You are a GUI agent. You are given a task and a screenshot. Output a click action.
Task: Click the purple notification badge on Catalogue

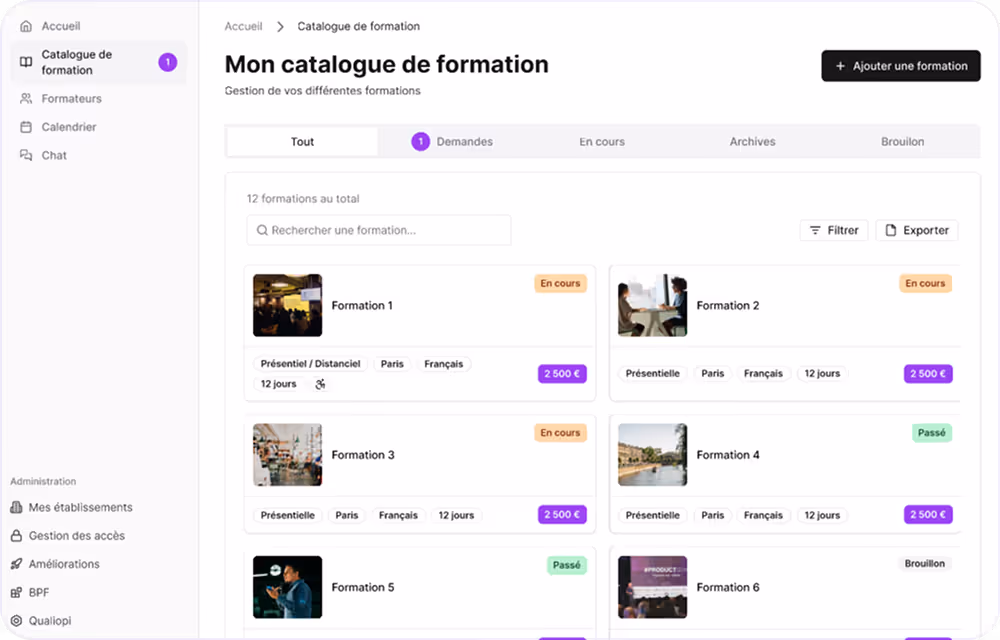pyautogui.click(x=168, y=62)
